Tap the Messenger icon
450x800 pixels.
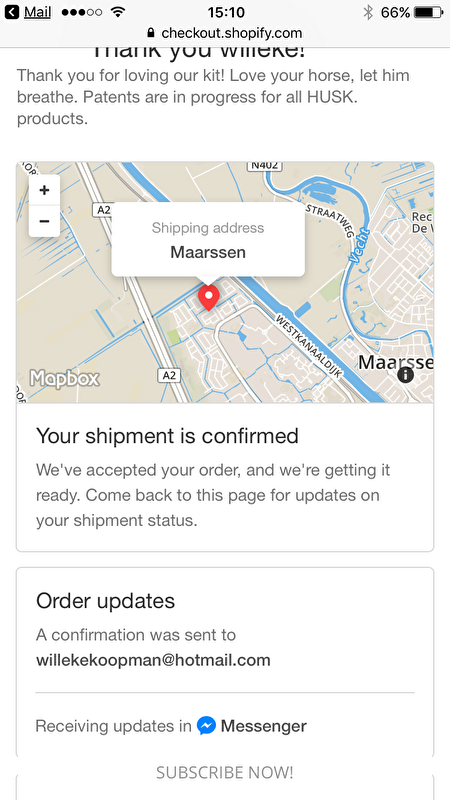[x=207, y=726]
